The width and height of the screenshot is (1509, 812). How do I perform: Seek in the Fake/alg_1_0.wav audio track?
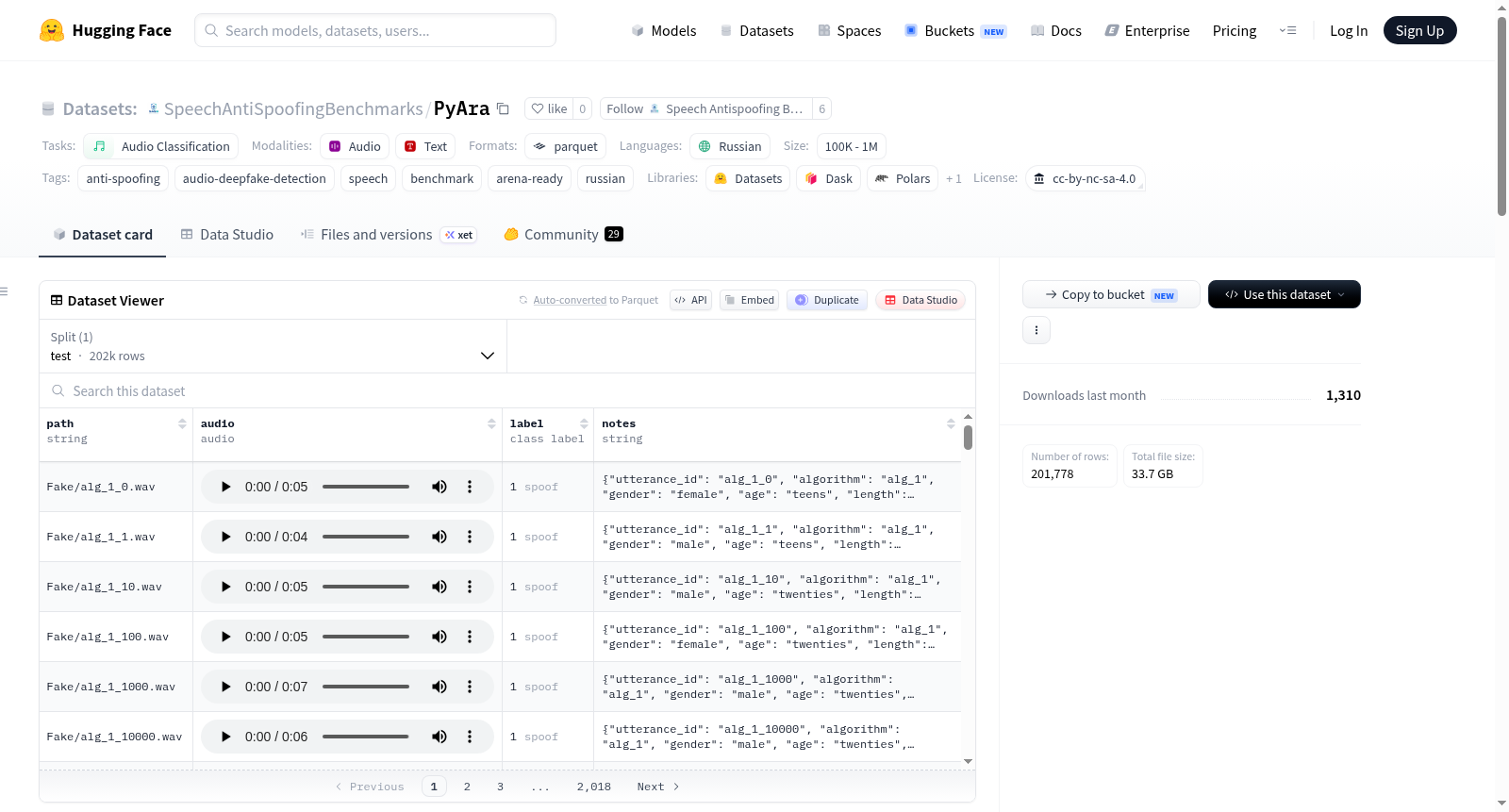pyautogui.click(x=366, y=487)
